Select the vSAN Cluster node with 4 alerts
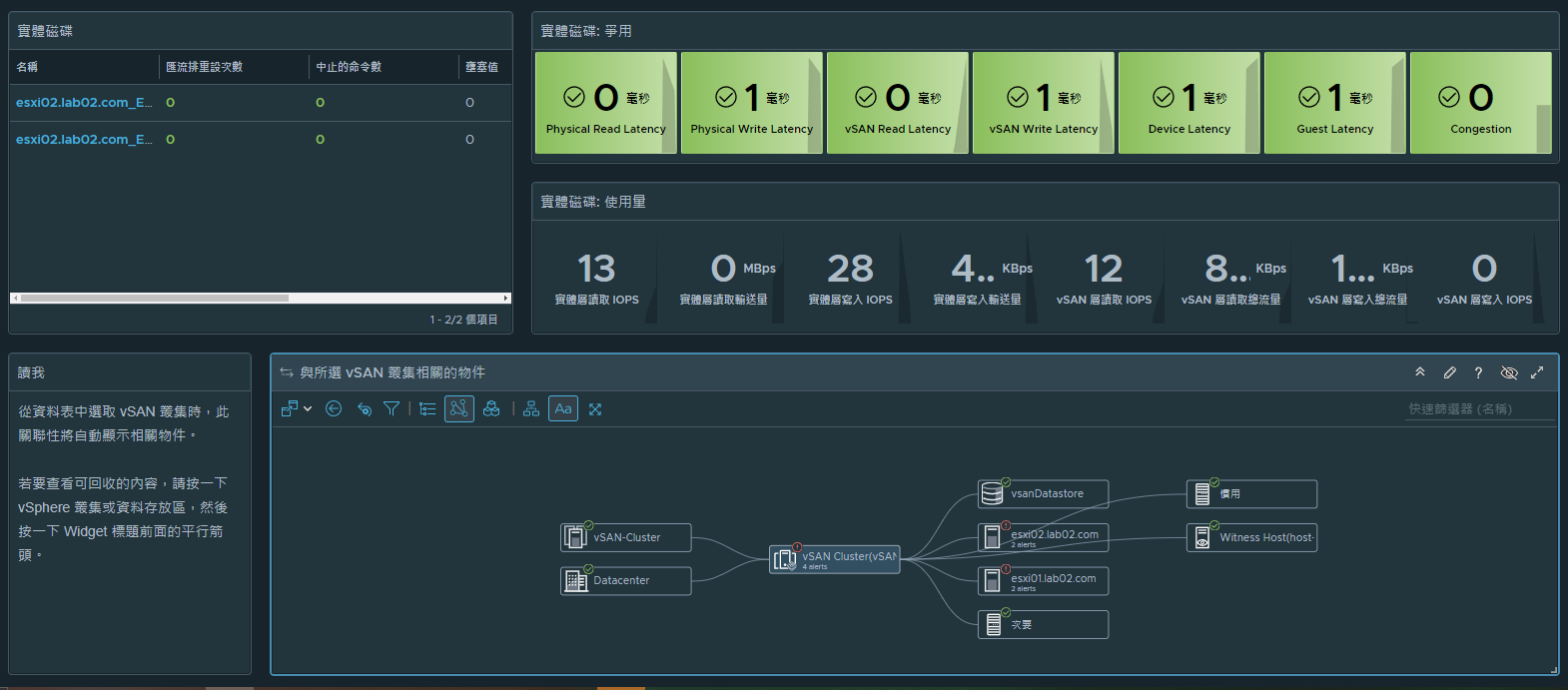1568x690 pixels. click(835, 559)
